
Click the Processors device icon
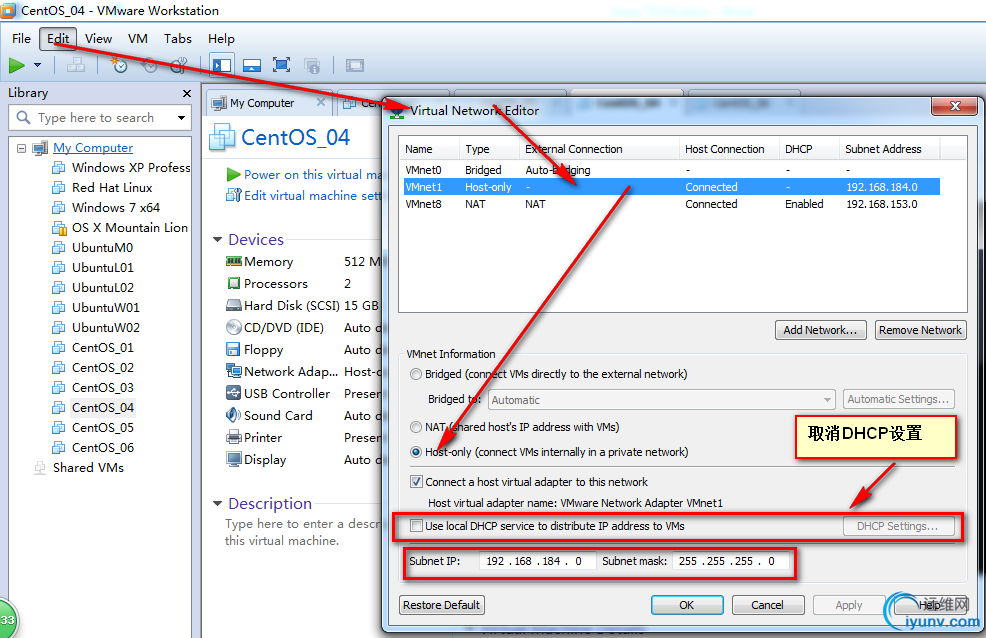[234, 283]
